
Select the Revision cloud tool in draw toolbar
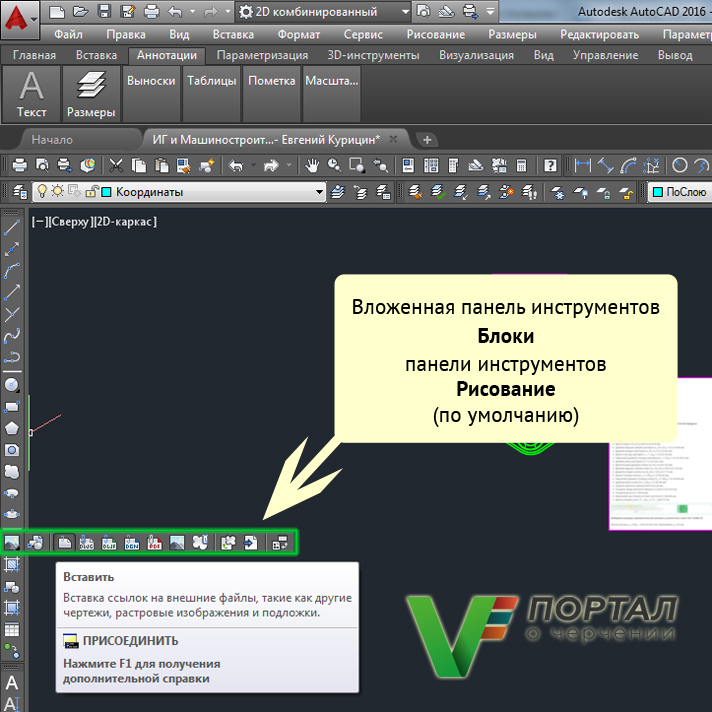[12, 472]
